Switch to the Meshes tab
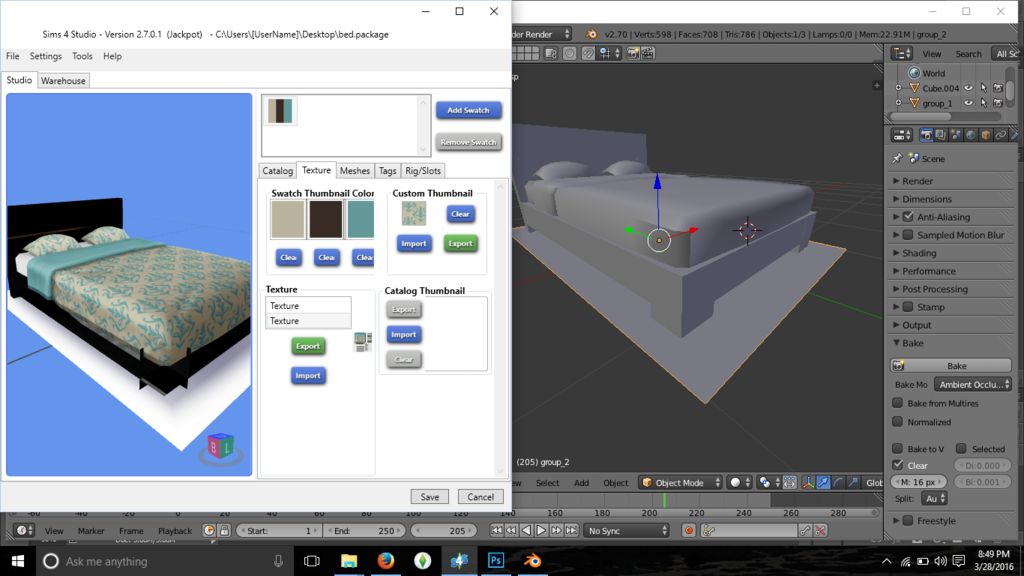The height and width of the screenshot is (576, 1024). 355,170
